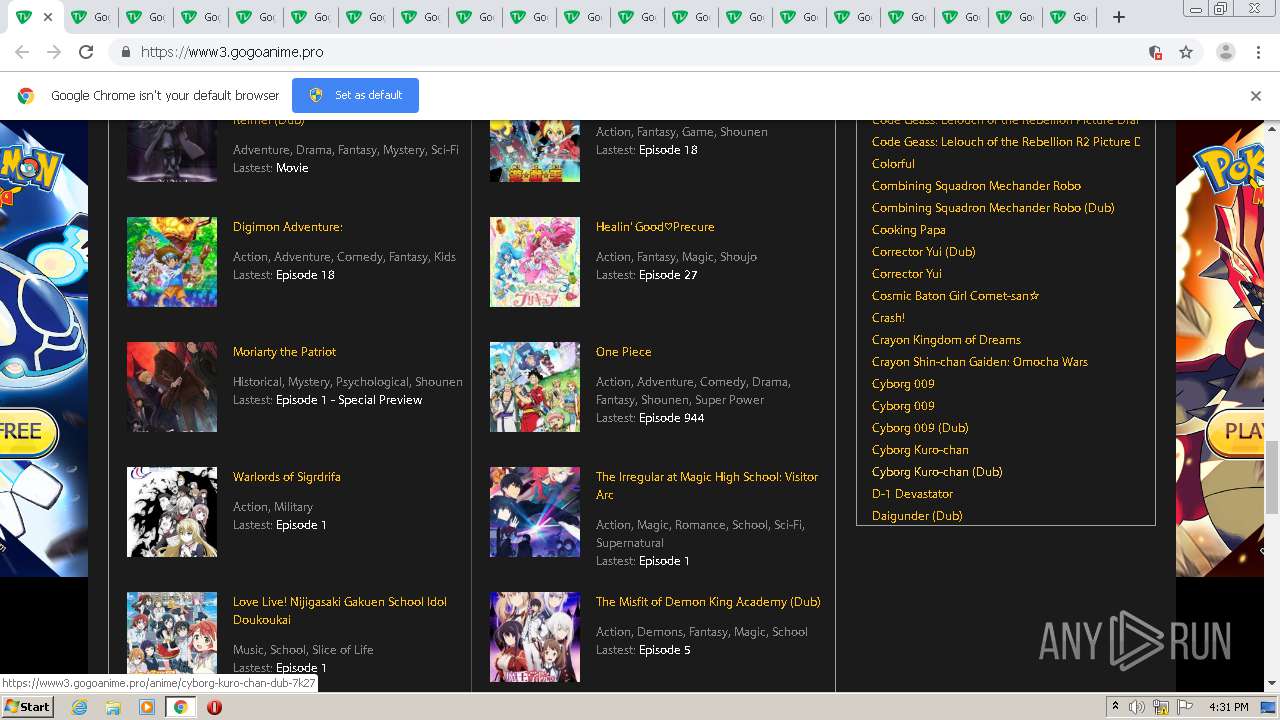This screenshot has height=720, width=1280.
Task: Open Love Live! Nijigasaki Gakuen link
Action: [340, 611]
